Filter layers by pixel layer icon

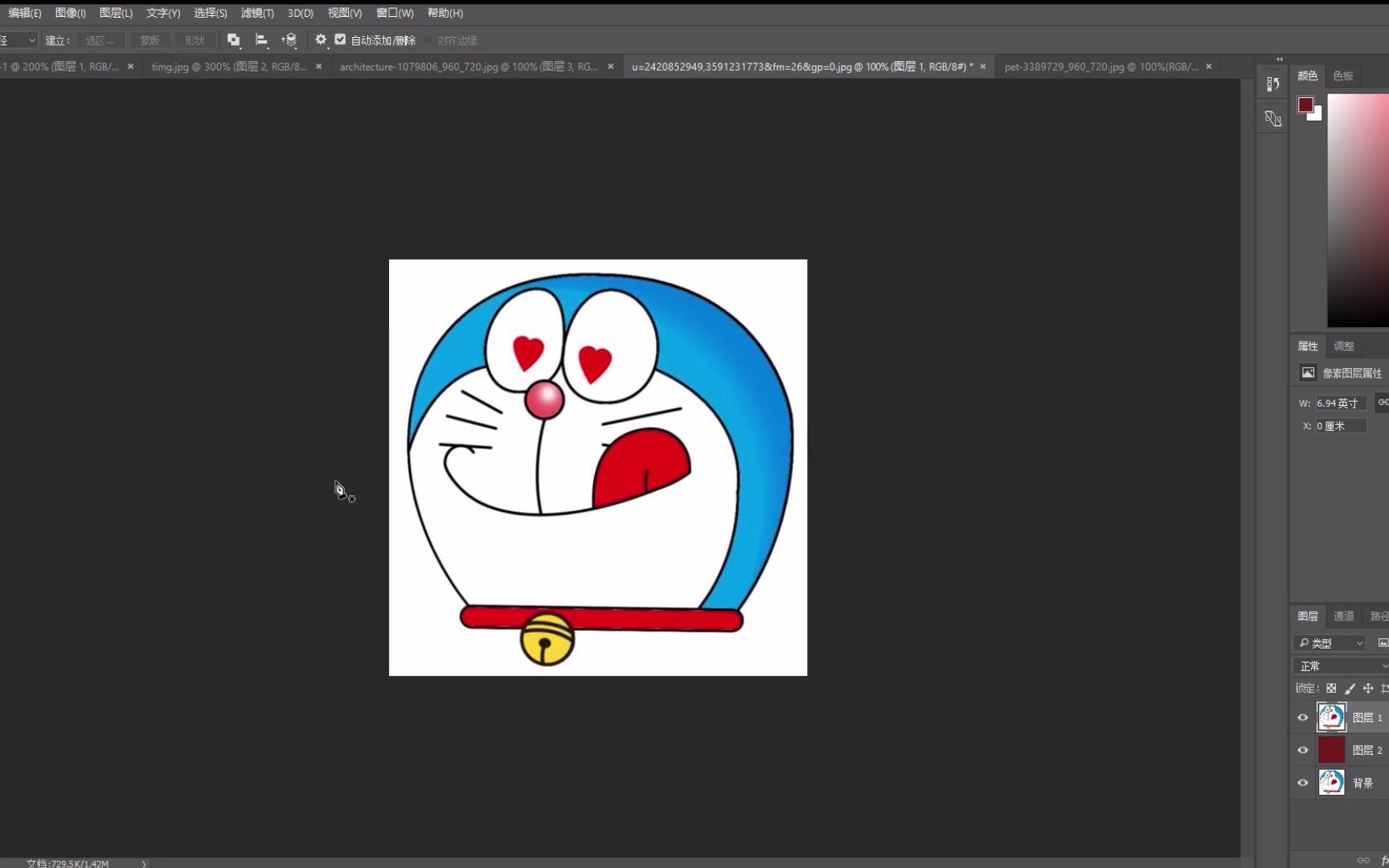[1383, 642]
